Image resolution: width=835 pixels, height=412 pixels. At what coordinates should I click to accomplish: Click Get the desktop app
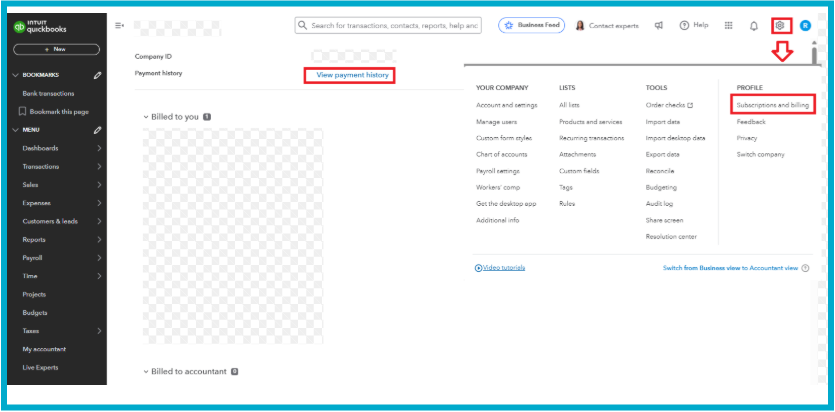pos(506,204)
